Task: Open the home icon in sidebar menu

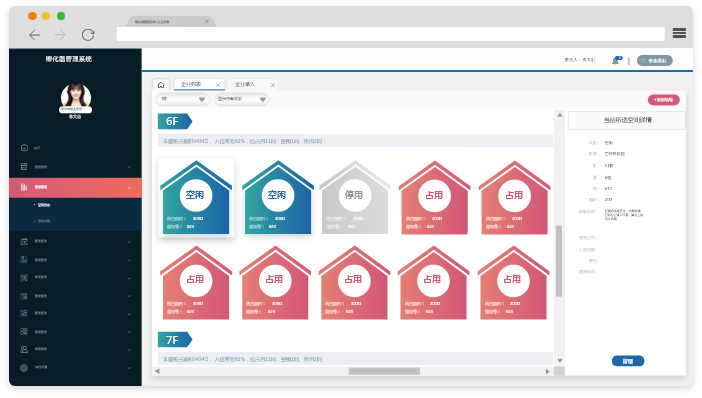Action: click(x=24, y=148)
